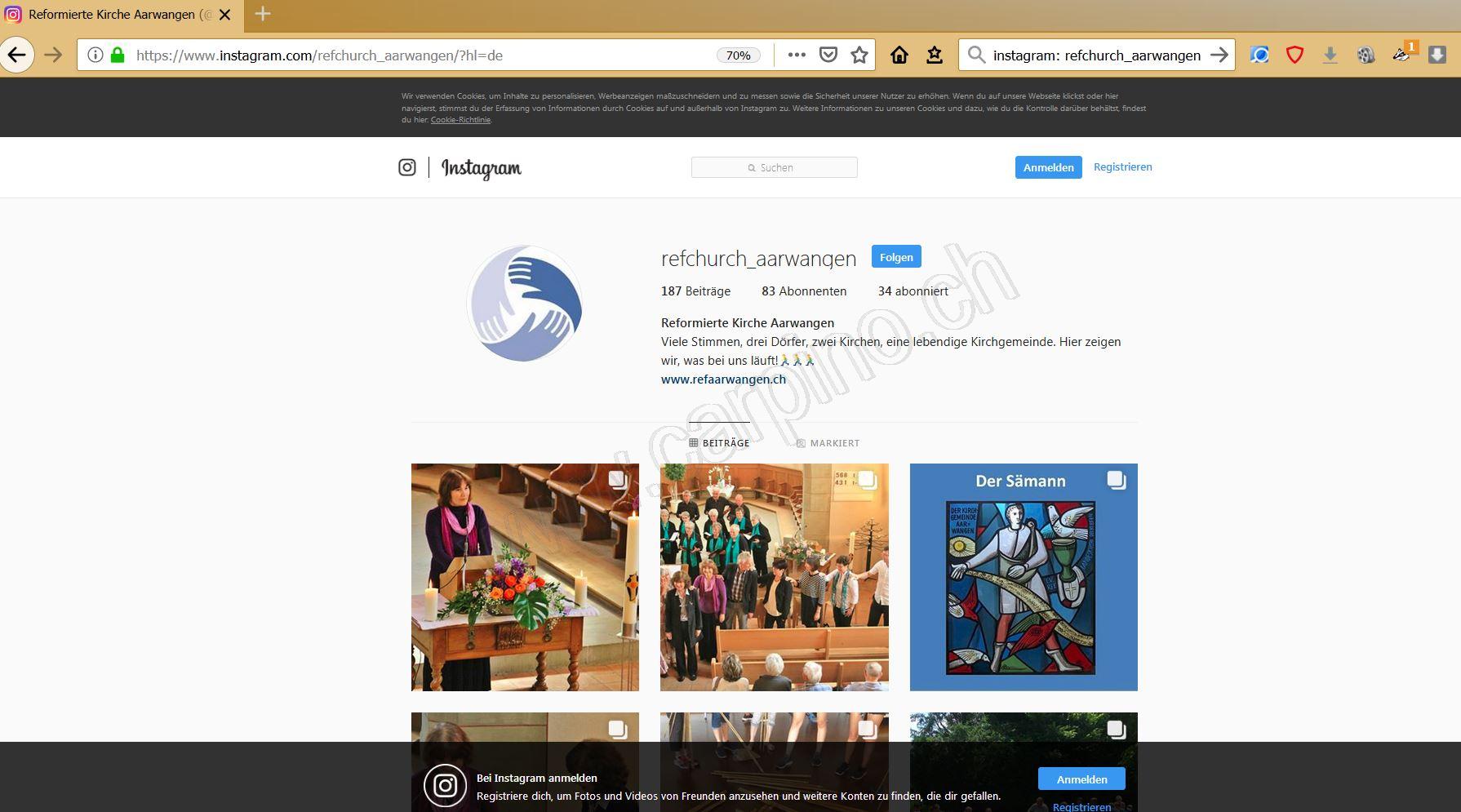Click Instagram icon in bottom banner
This screenshot has height=812, width=1461.
click(445, 786)
